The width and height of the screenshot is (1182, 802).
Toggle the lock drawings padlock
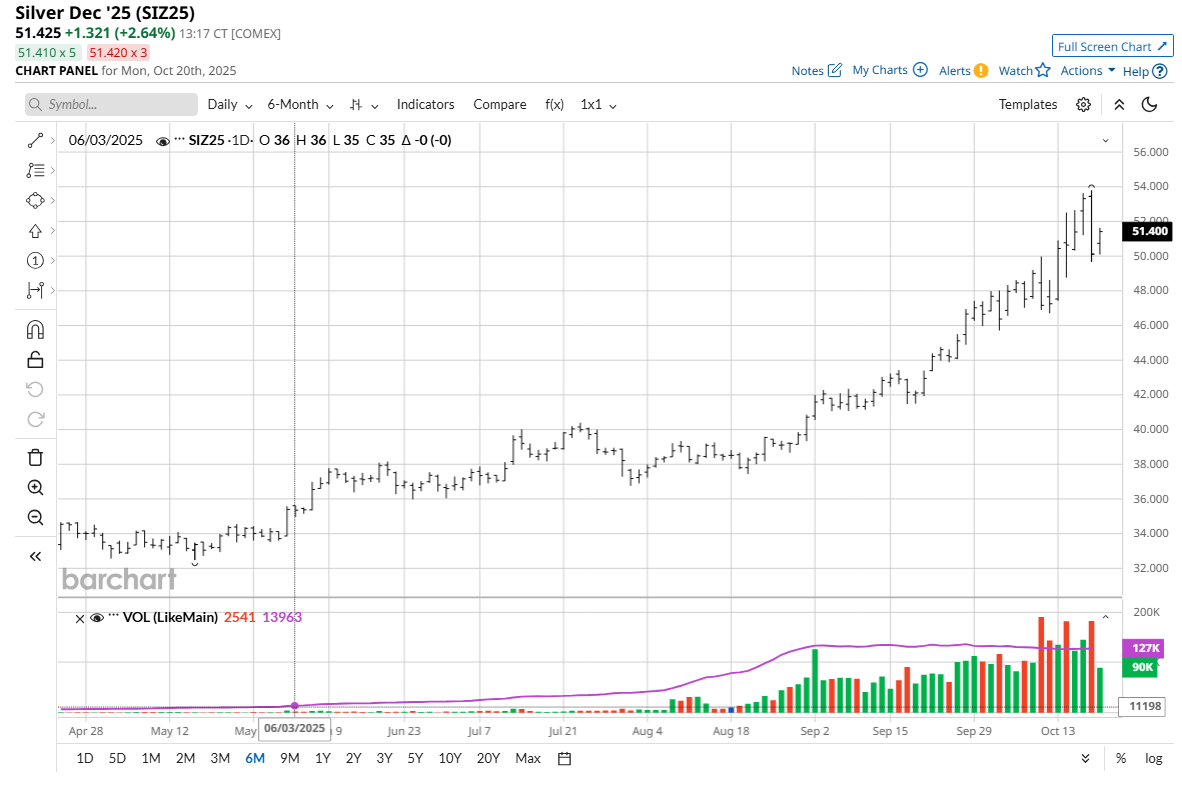(35, 360)
